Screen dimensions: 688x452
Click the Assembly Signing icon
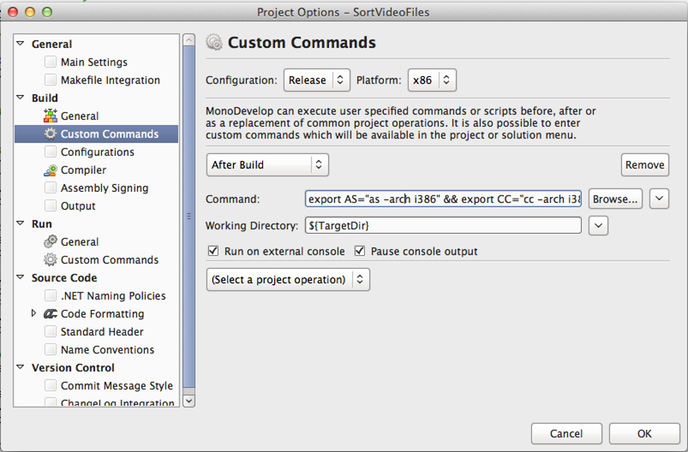pyautogui.click(x=50, y=188)
